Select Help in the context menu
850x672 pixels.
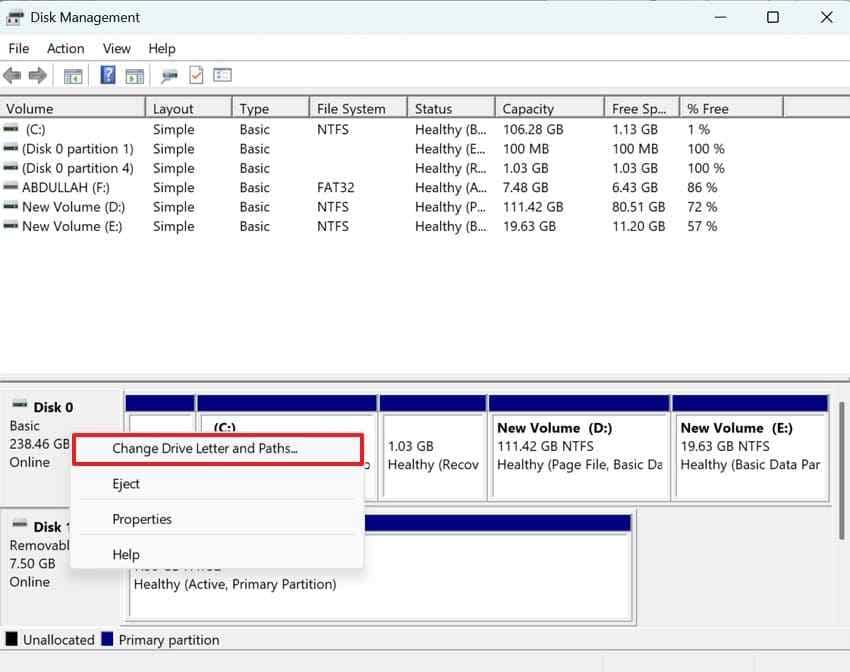218,554
